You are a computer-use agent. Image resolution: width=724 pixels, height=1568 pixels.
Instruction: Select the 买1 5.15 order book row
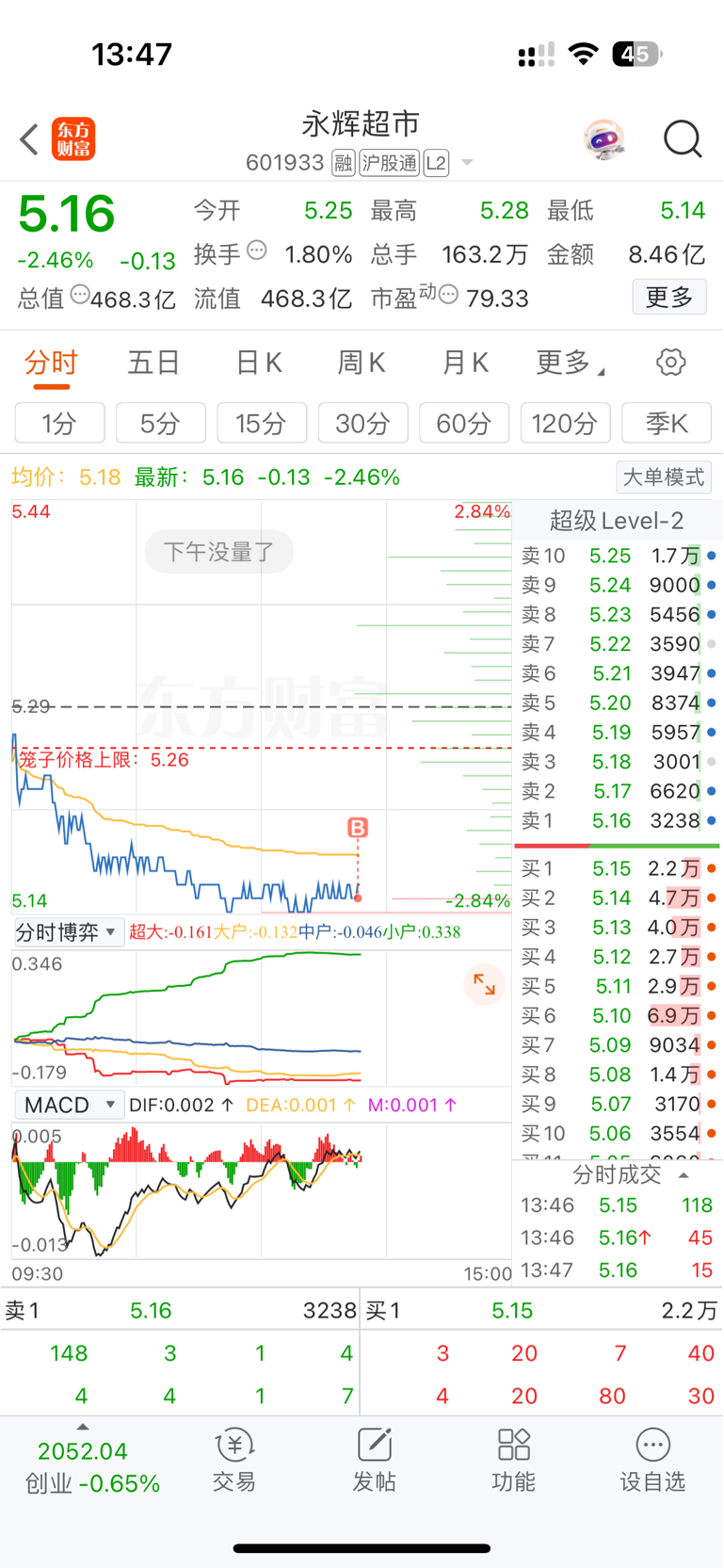click(x=618, y=868)
